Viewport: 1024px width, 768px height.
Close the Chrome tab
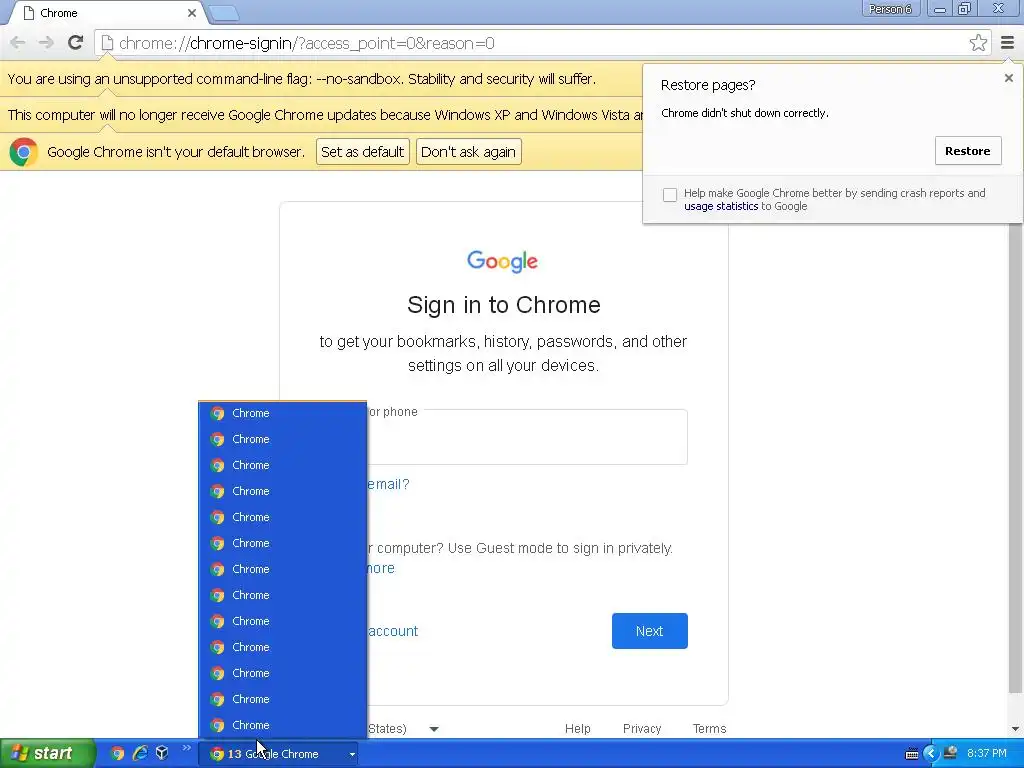191,13
